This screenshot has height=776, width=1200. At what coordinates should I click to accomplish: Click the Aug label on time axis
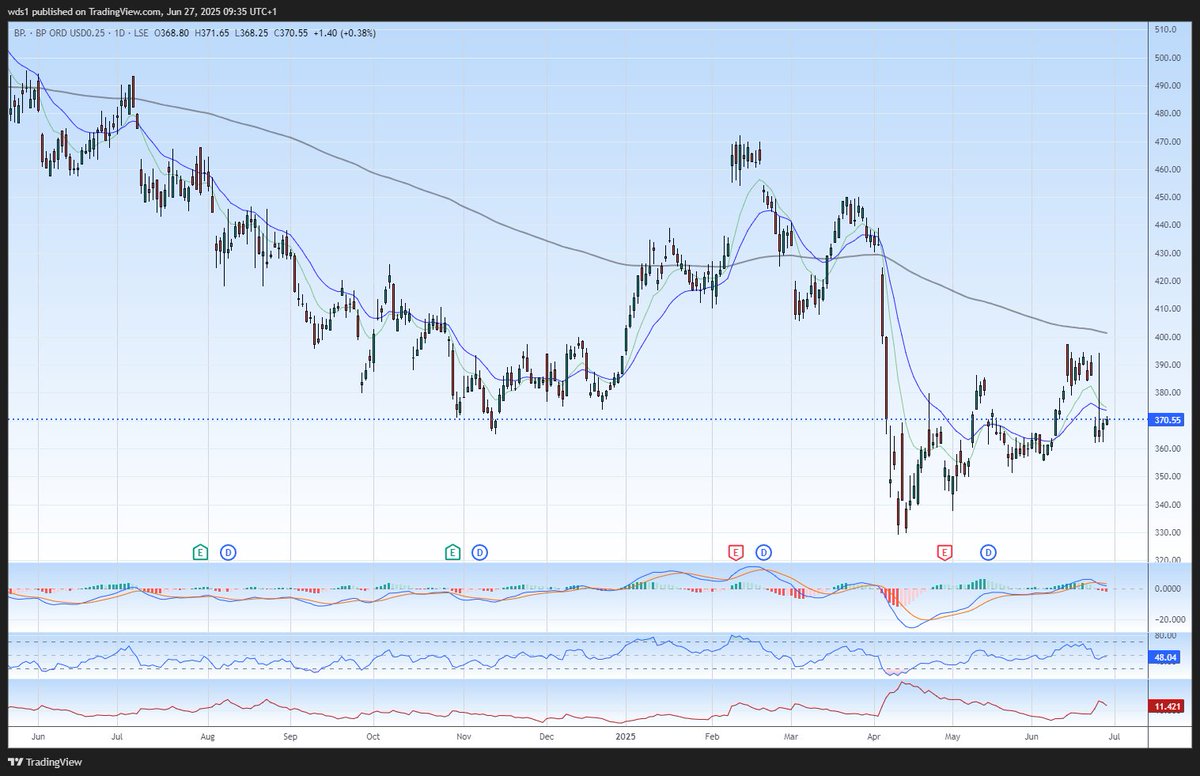pos(207,736)
